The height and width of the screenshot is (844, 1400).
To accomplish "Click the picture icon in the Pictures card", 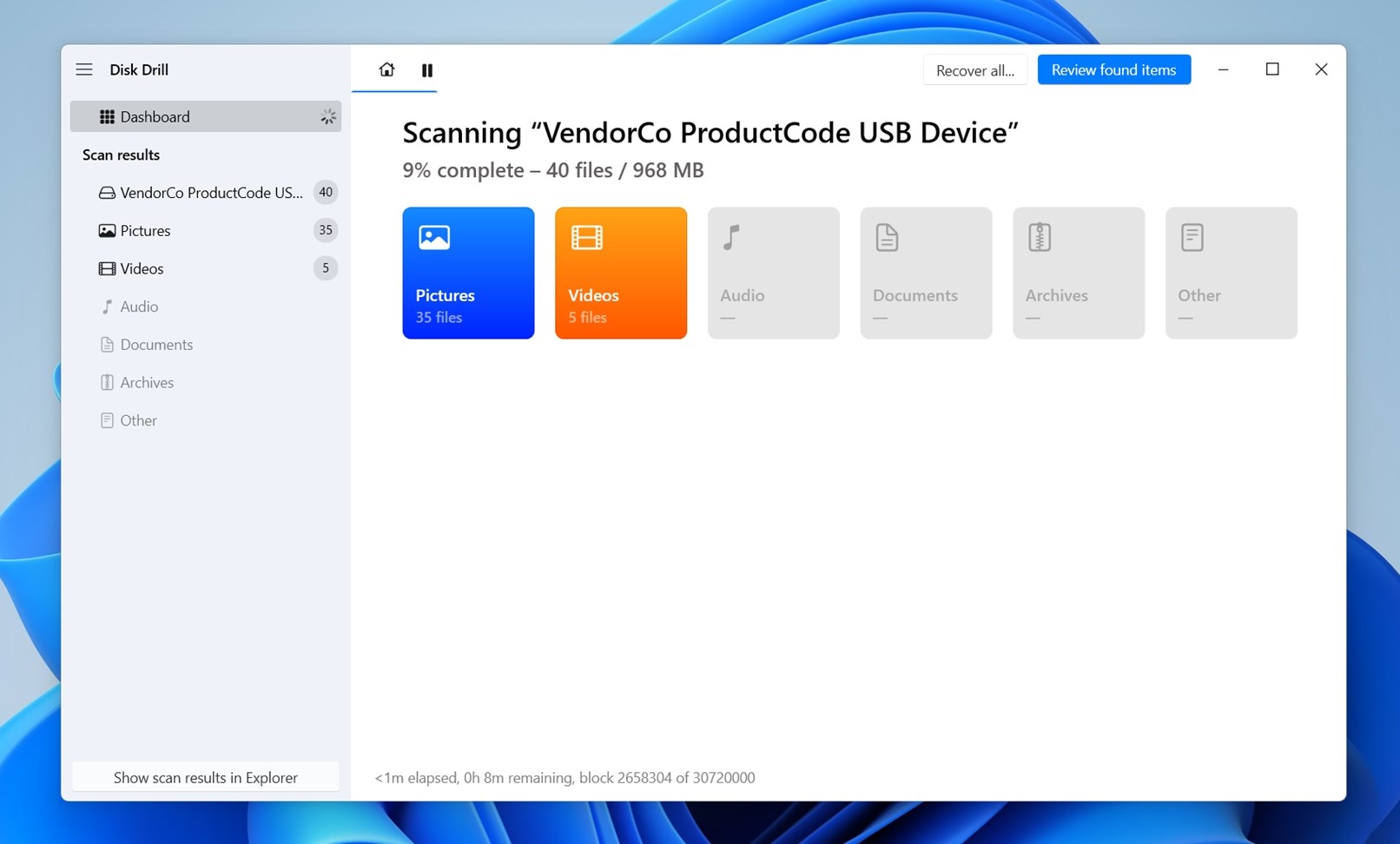I will click(434, 237).
